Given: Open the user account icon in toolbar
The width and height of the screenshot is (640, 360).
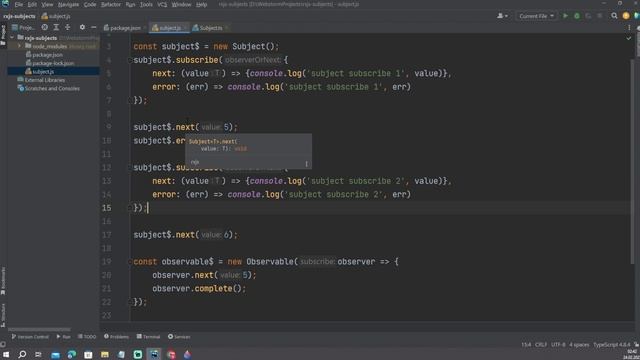Looking at the screenshot, I should click(502, 16).
